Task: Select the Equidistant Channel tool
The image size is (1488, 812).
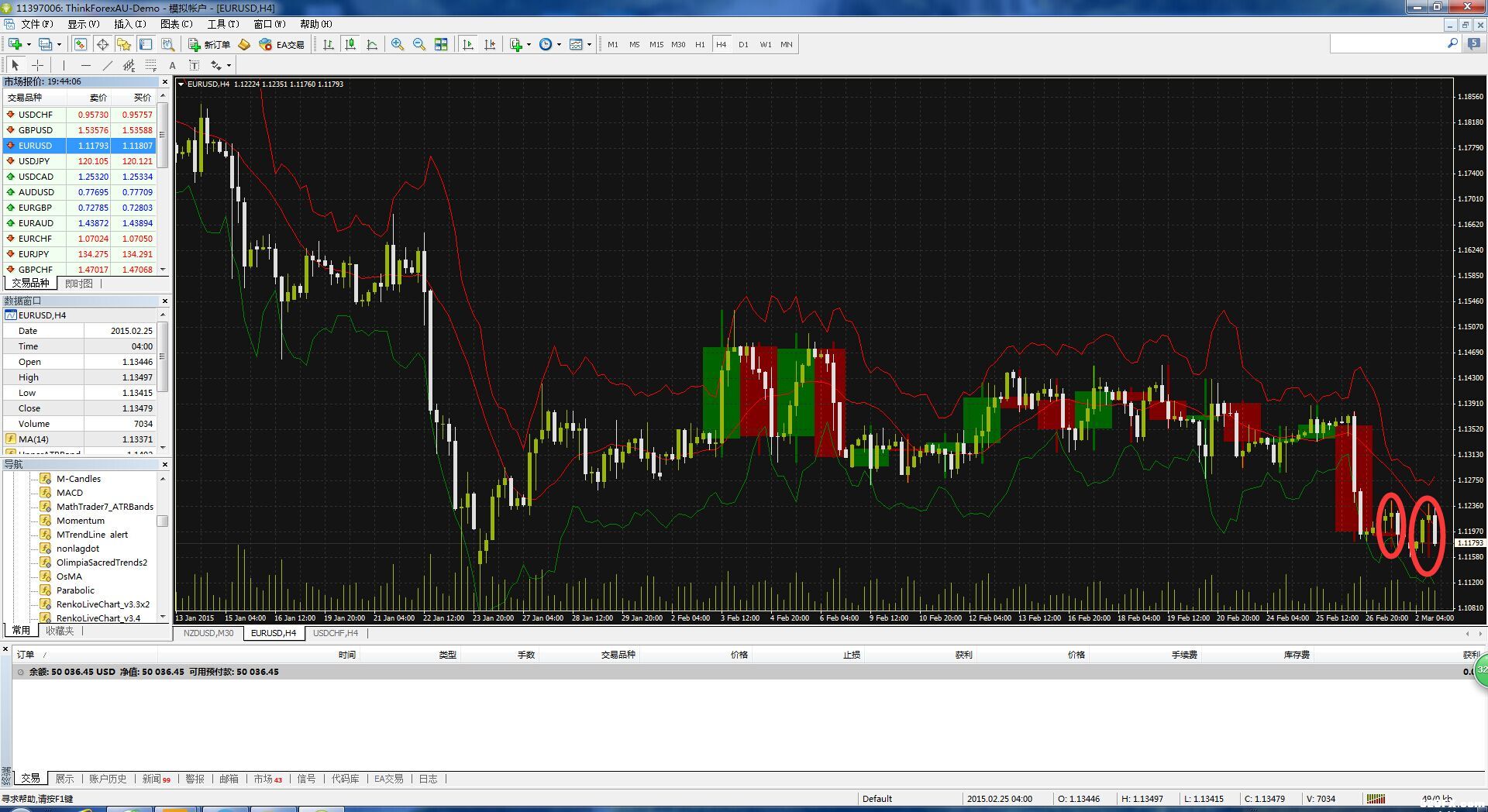Action: (x=129, y=65)
